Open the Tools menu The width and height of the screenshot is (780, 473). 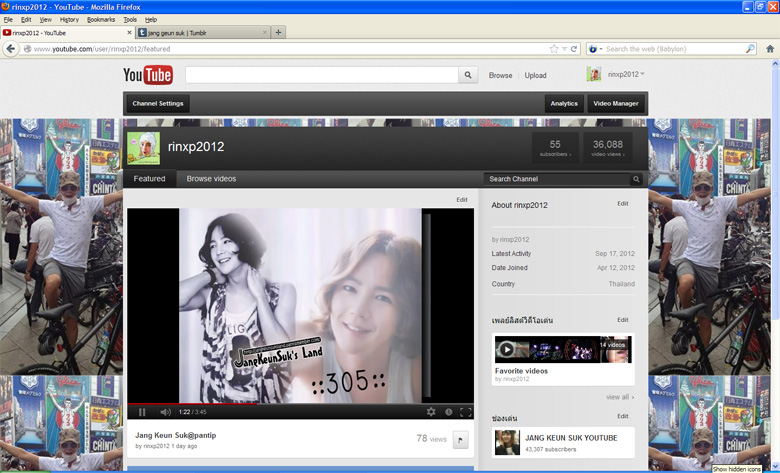130,20
